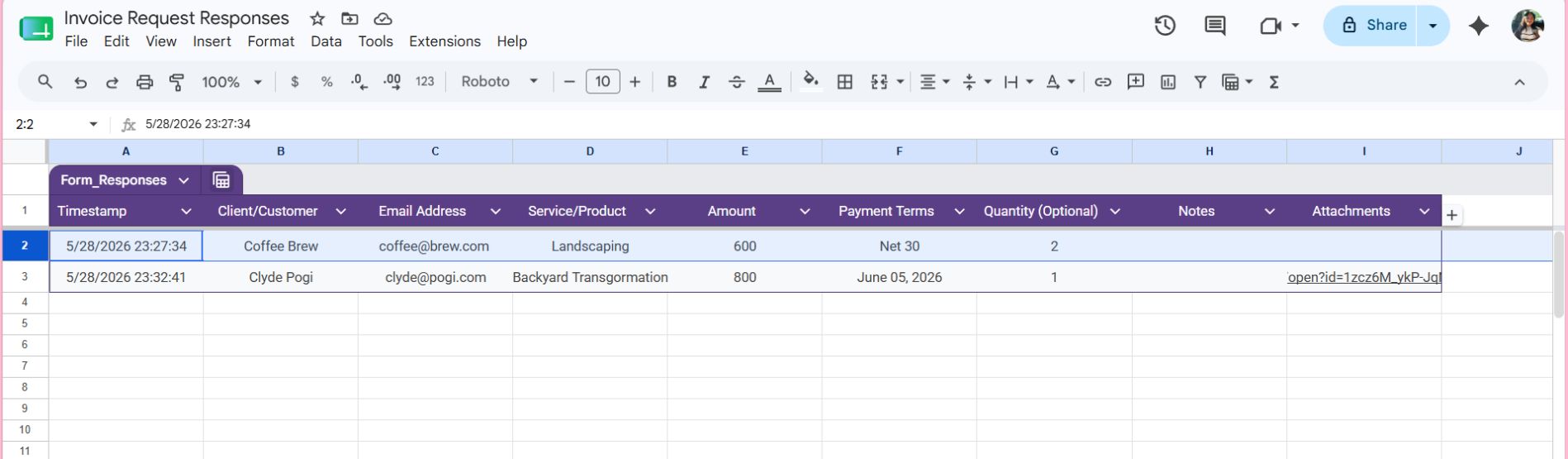Select the borders grid icon

(x=844, y=82)
